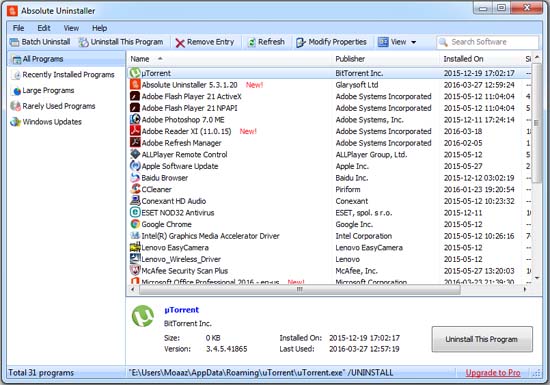
Task: Click the Windows Updates icon
Action: [x=16, y=122]
